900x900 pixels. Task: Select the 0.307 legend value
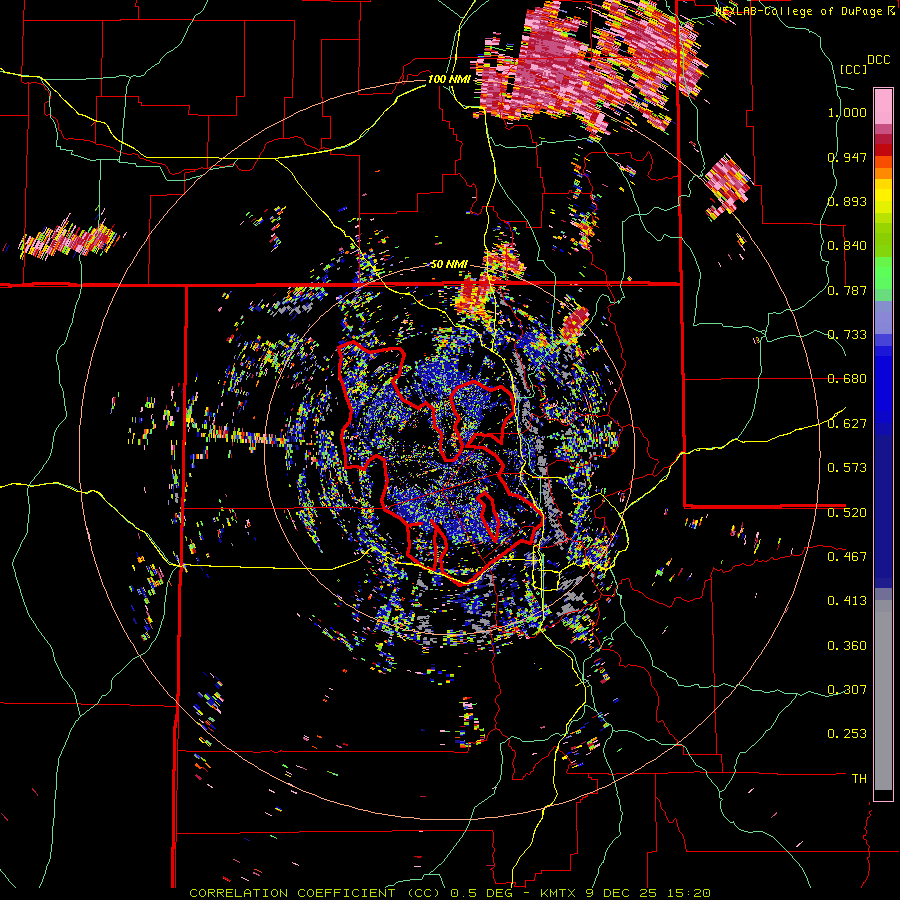coord(847,690)
